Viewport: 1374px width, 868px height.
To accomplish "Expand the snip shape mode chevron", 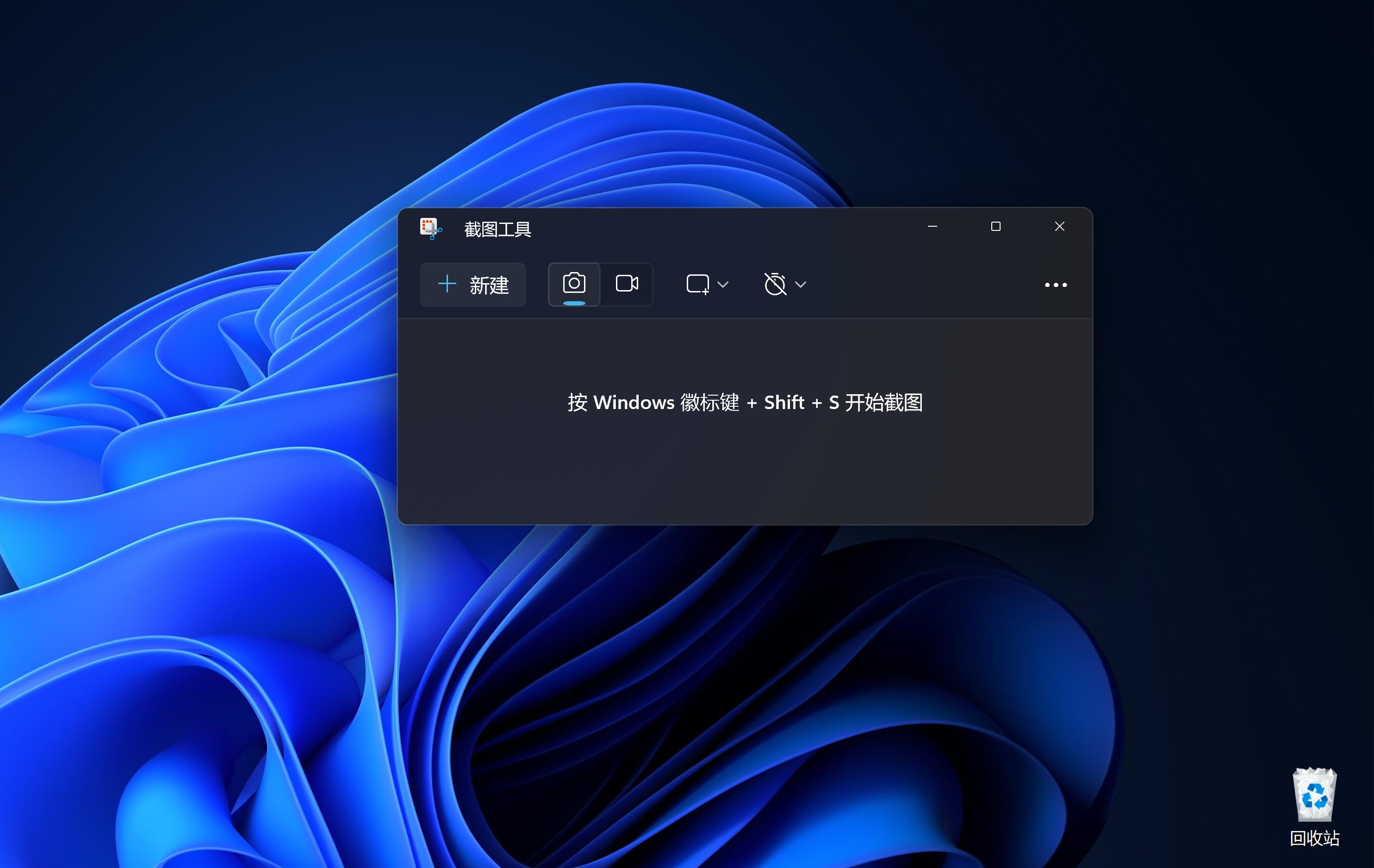I will tap(723, 285).
